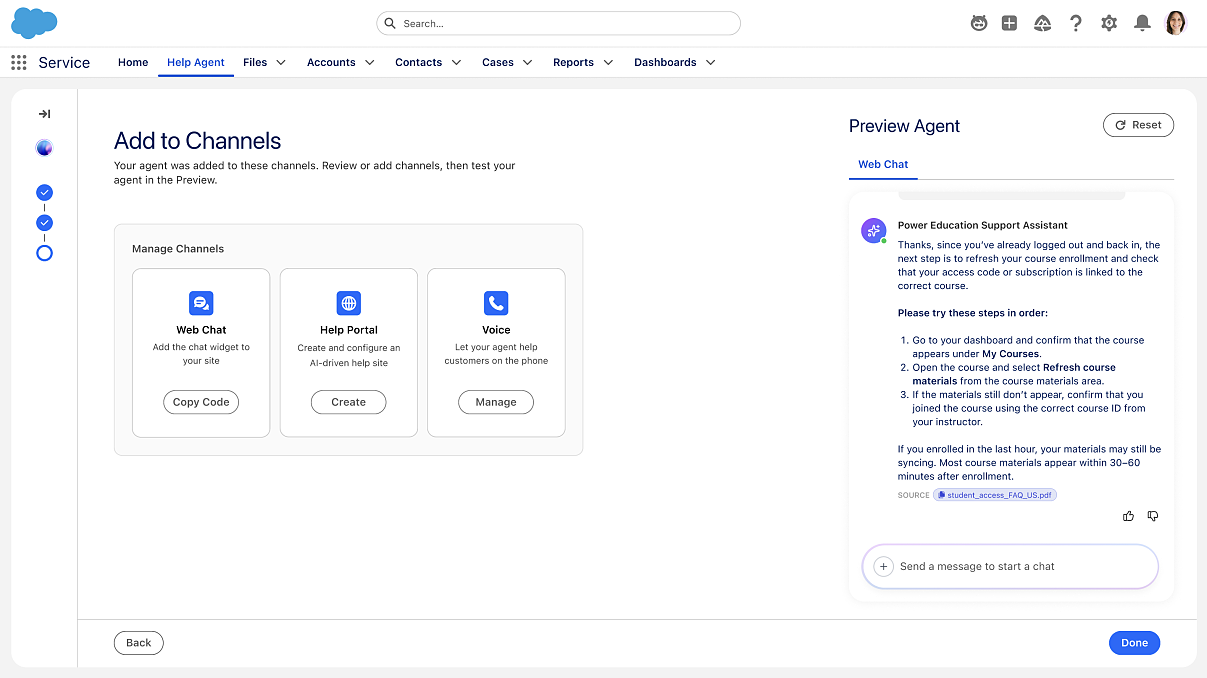Click Copy Code for Web Chat
This screenshot has height=678, width=1207.
tap(201, 402)
